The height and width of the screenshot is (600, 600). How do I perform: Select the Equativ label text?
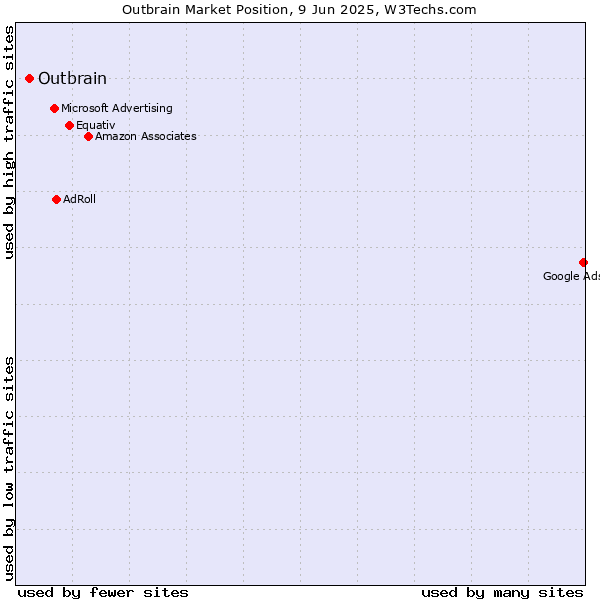pos(96,125)
